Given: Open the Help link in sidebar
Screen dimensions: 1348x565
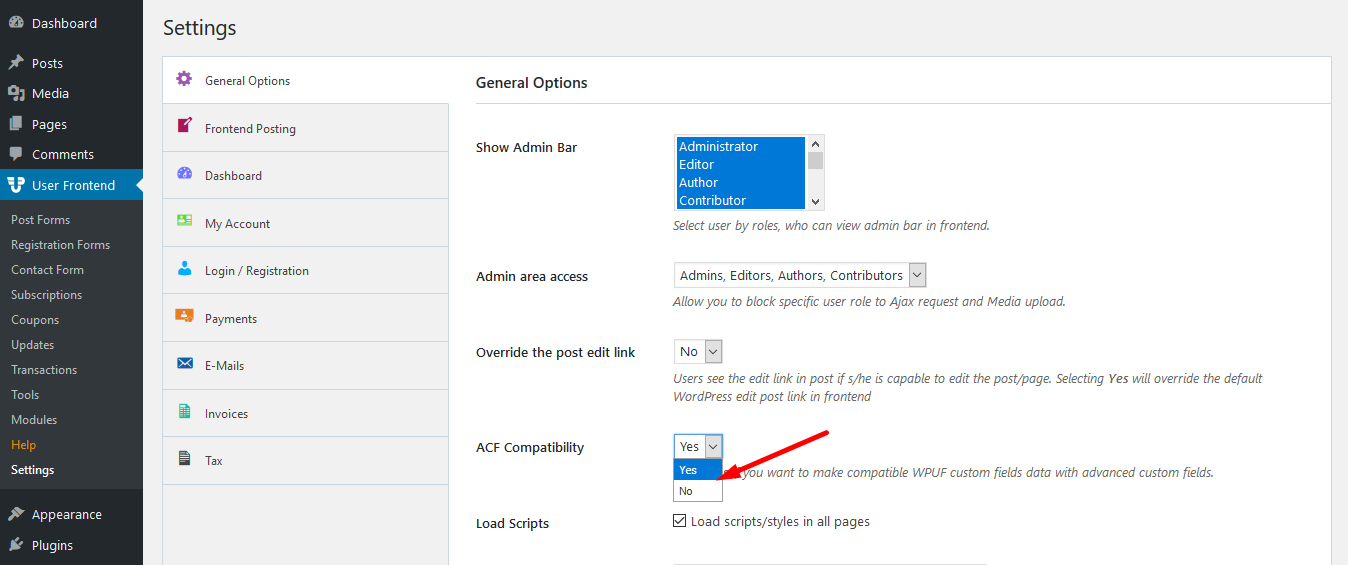Looking at the screenshot, I should [x=23, y=445].
